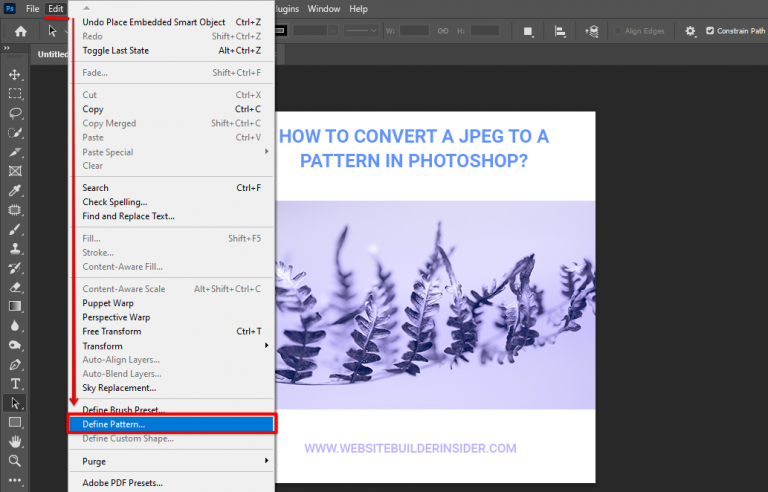Choose Toggle Last State
Viewport: 768px width, 492px height.
coord(171,50)
